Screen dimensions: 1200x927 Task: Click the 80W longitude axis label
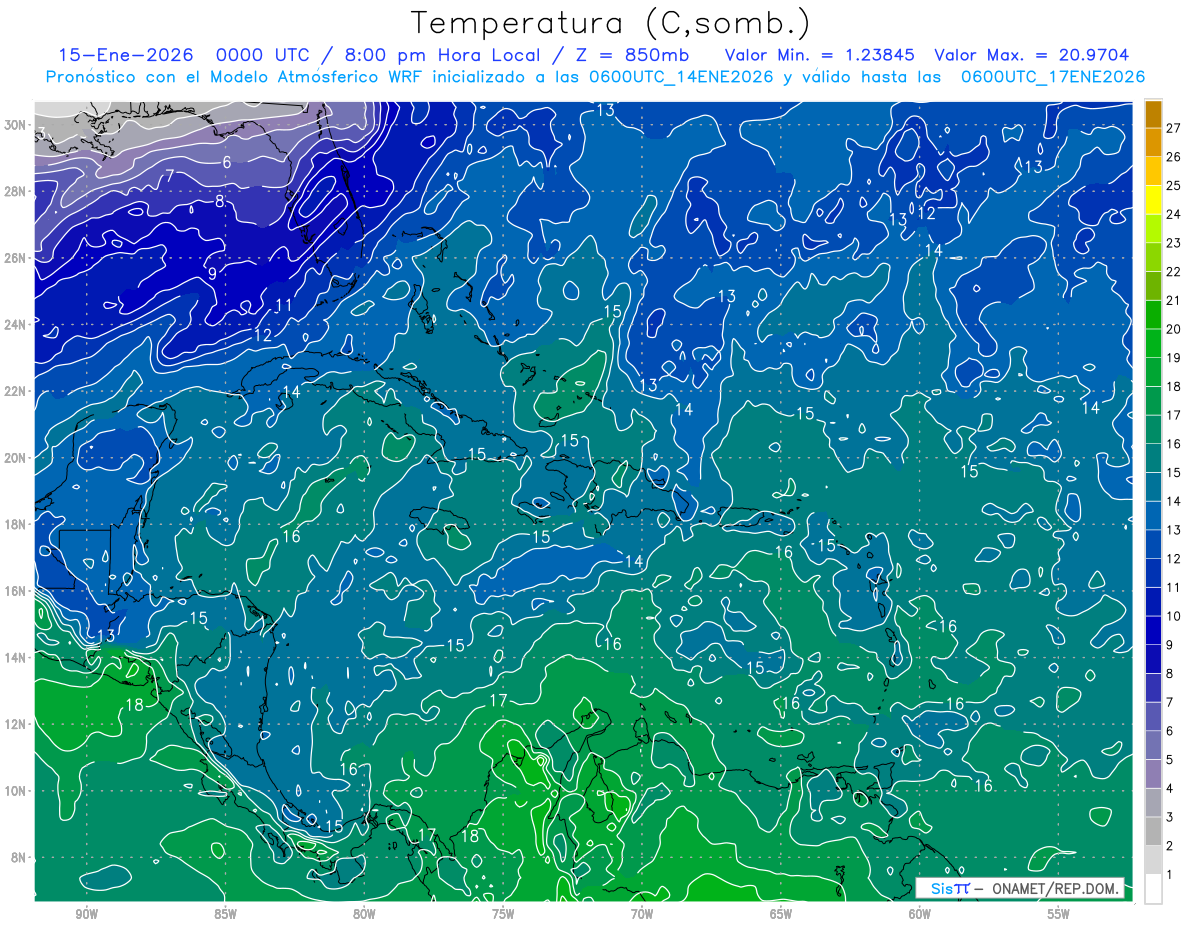coord(364,914)
